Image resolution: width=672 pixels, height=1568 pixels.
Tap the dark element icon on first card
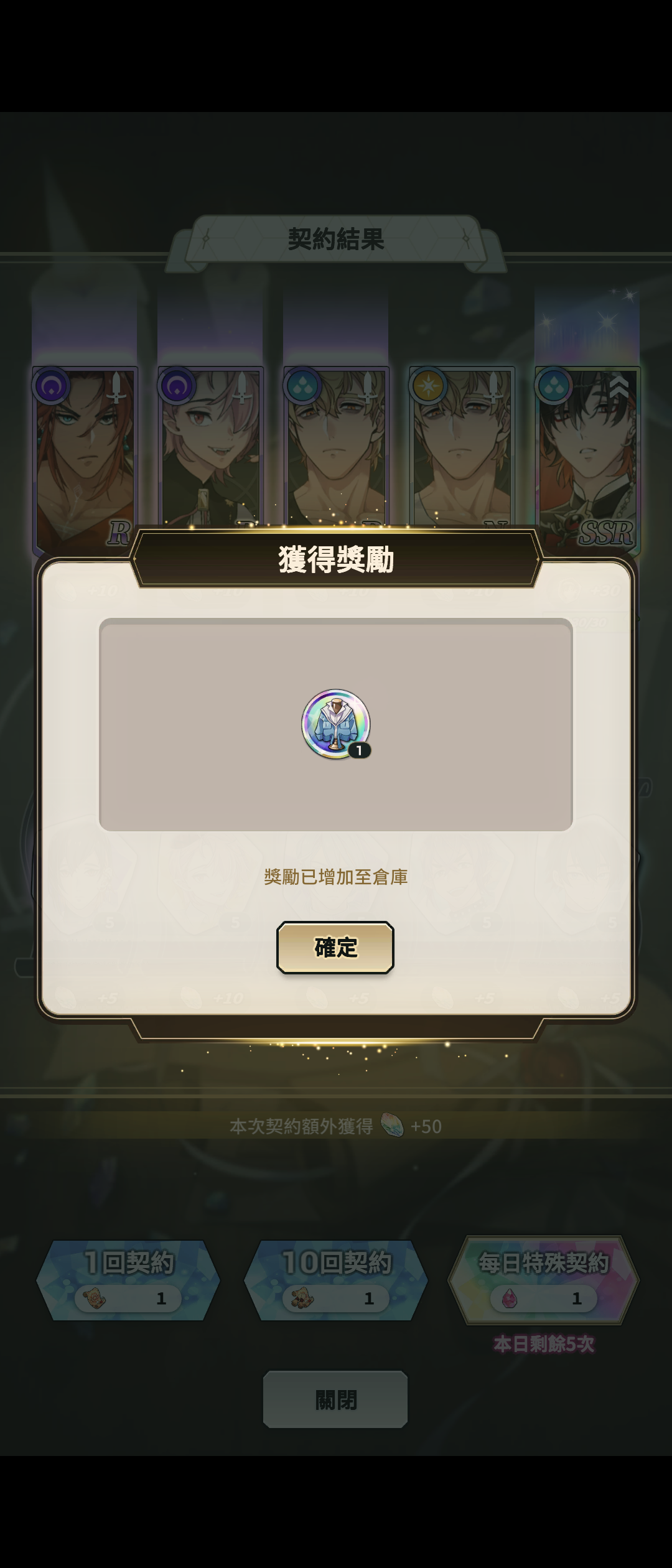52,386
